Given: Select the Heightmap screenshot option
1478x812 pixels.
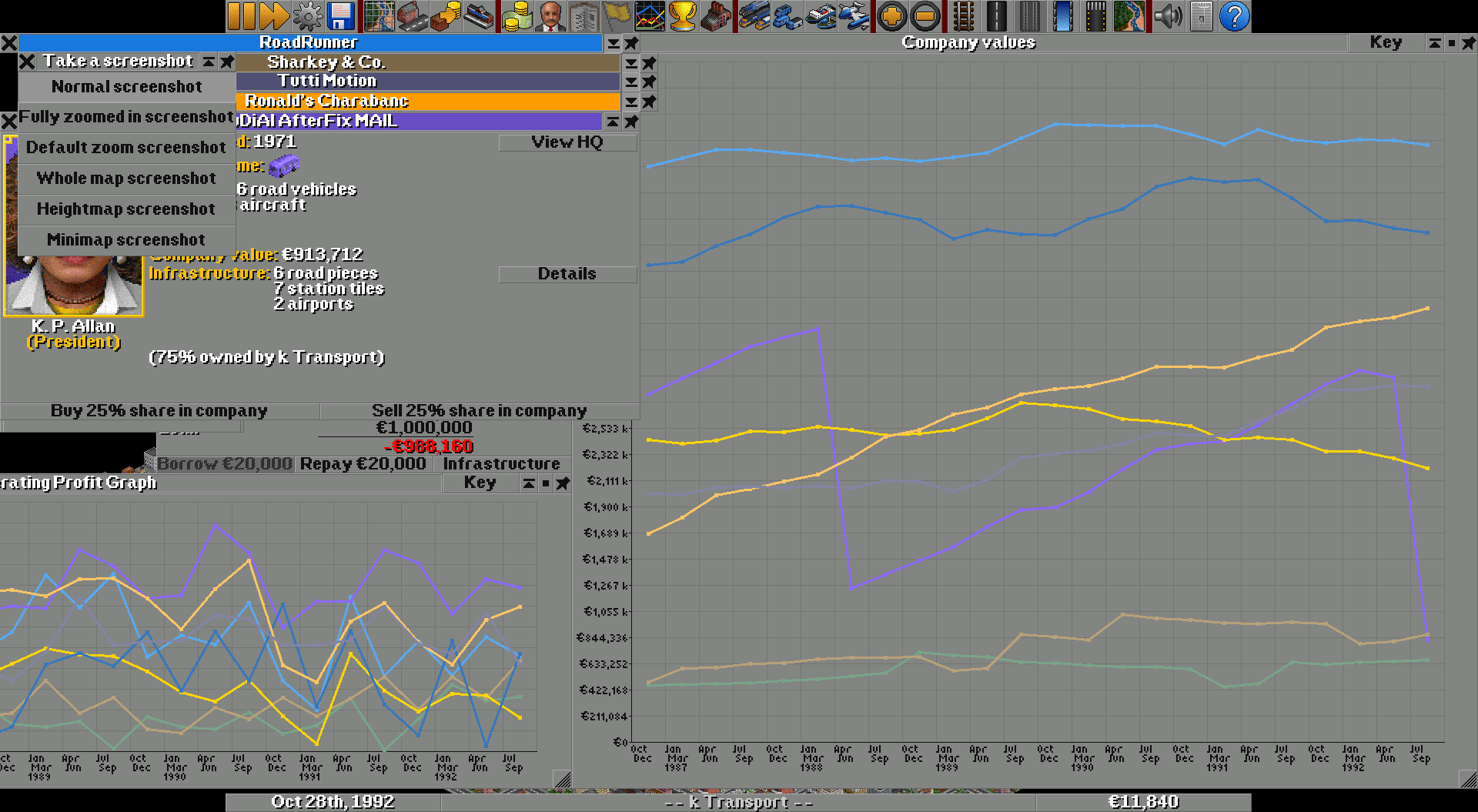Looking at the screenshot, I should pos(126,209).
